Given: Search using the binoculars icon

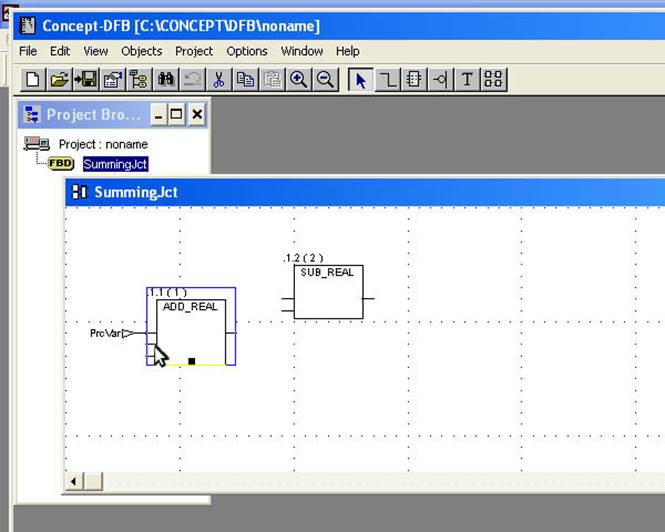Looking at the screenshot, I should click(x=166, y=79).
